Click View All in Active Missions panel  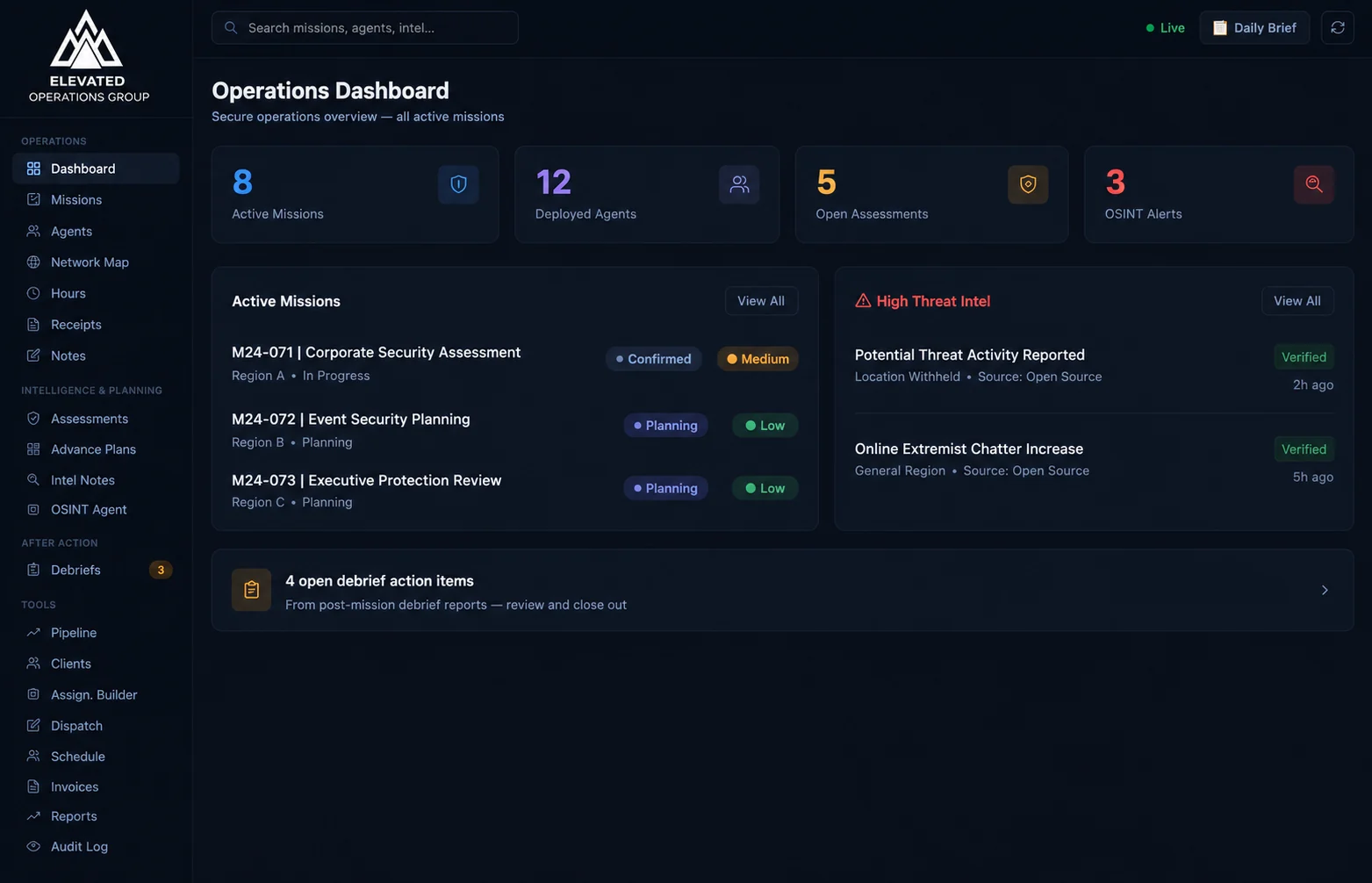(x=761, y=301)
